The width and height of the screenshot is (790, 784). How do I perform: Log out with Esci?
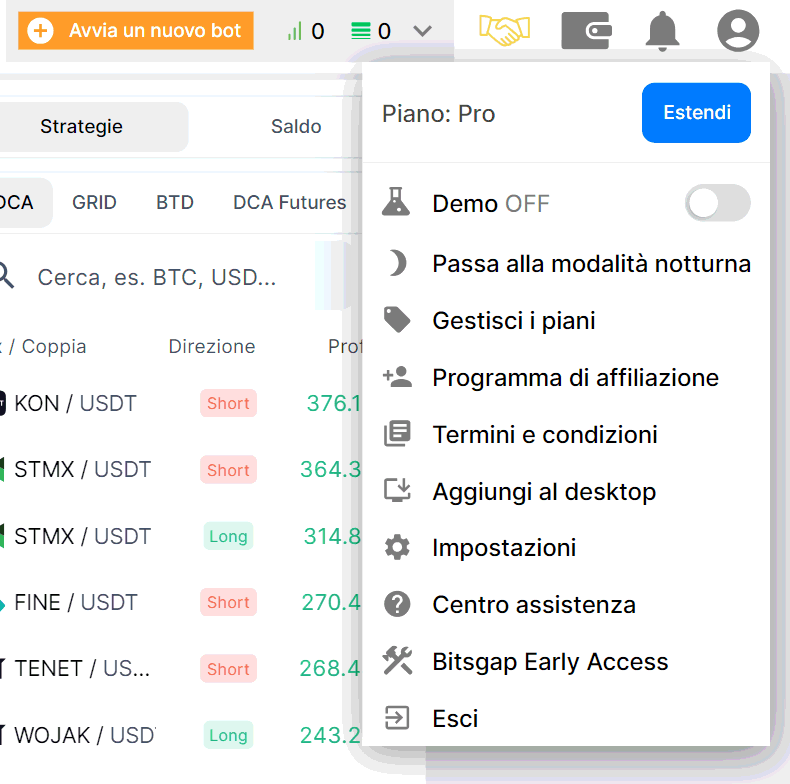tap(455, 719)
